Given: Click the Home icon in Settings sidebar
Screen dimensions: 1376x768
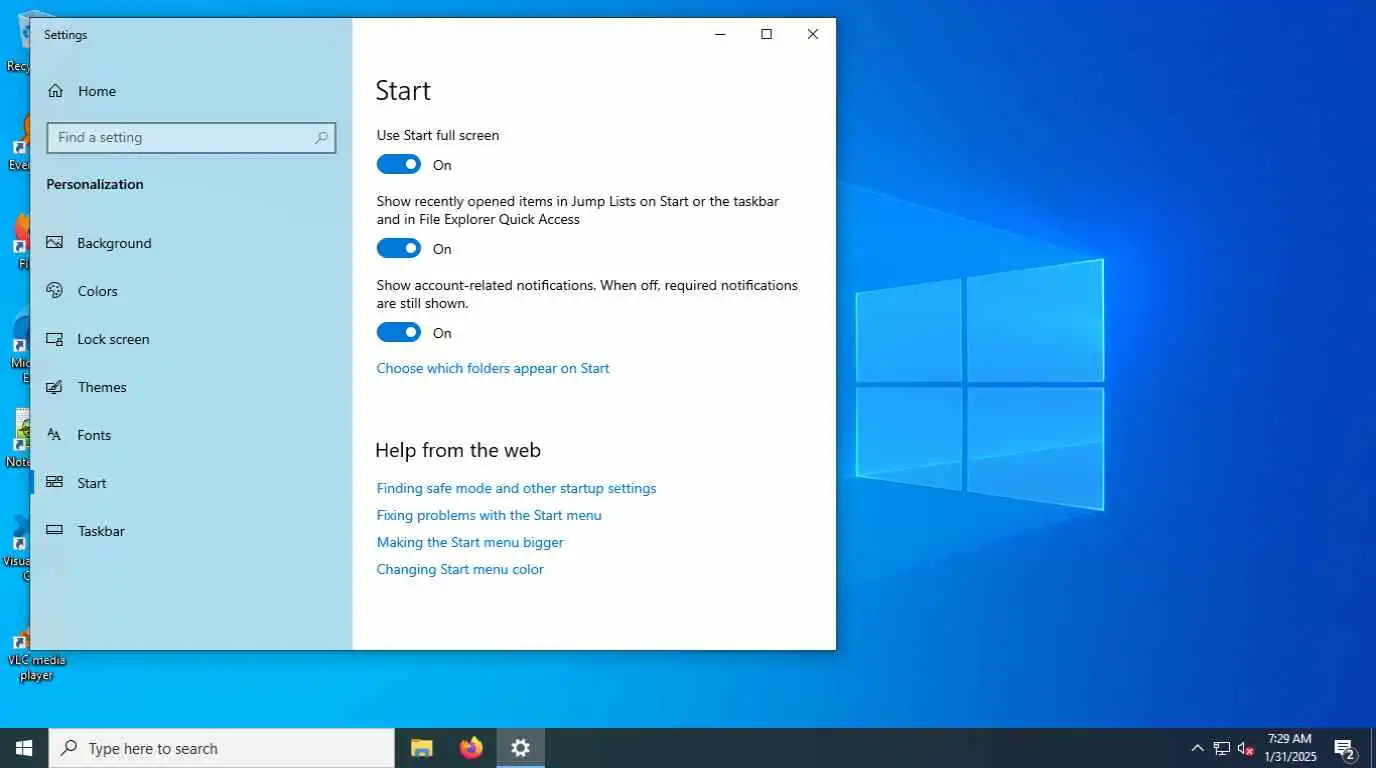Looking at the screenshot, I should 55,91.
